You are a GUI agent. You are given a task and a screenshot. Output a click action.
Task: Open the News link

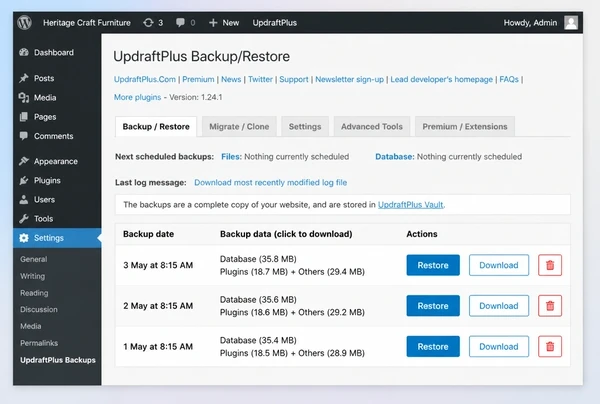pos(231,79)
